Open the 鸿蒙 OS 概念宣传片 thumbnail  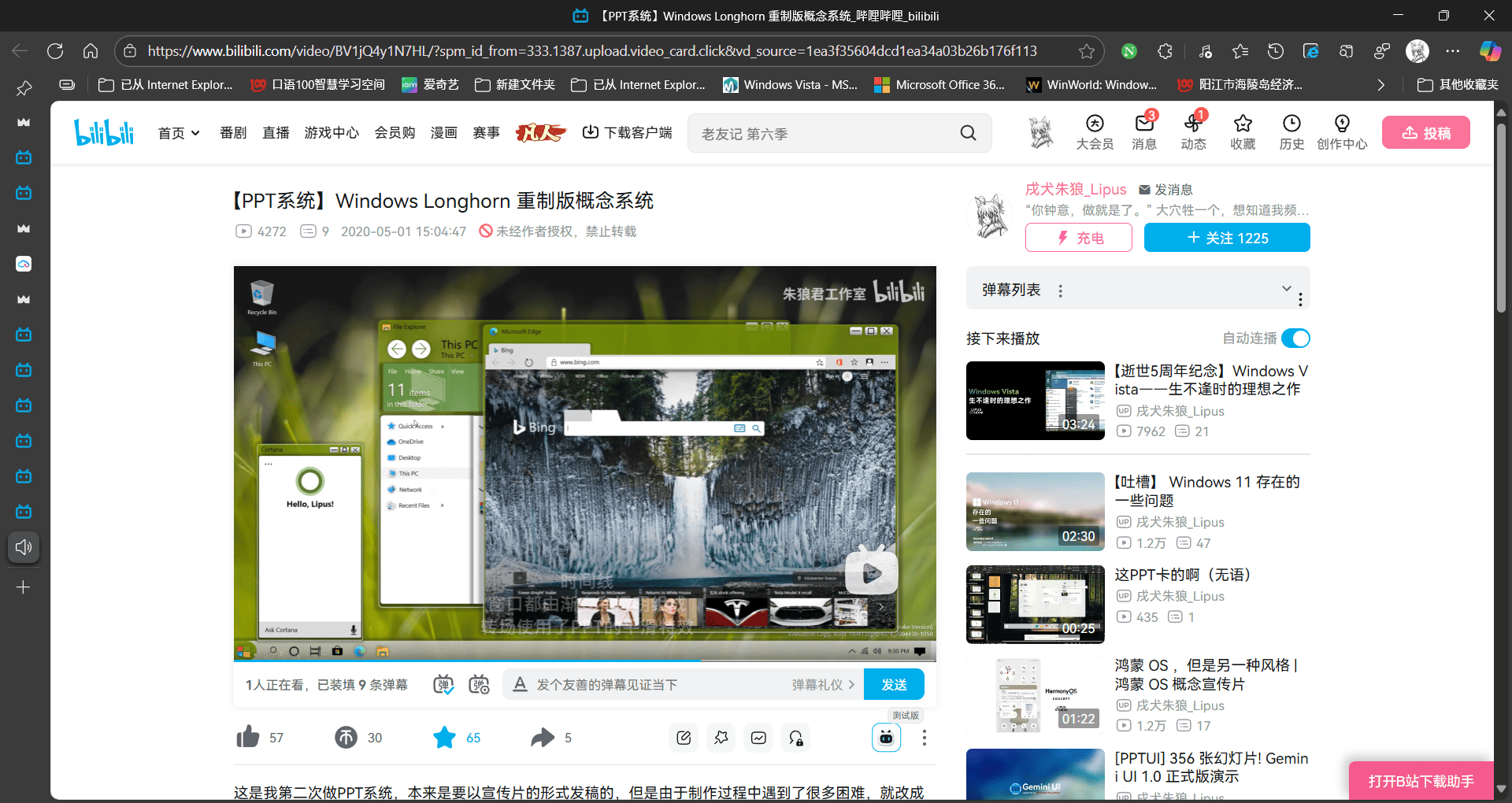click(1035, 694)
